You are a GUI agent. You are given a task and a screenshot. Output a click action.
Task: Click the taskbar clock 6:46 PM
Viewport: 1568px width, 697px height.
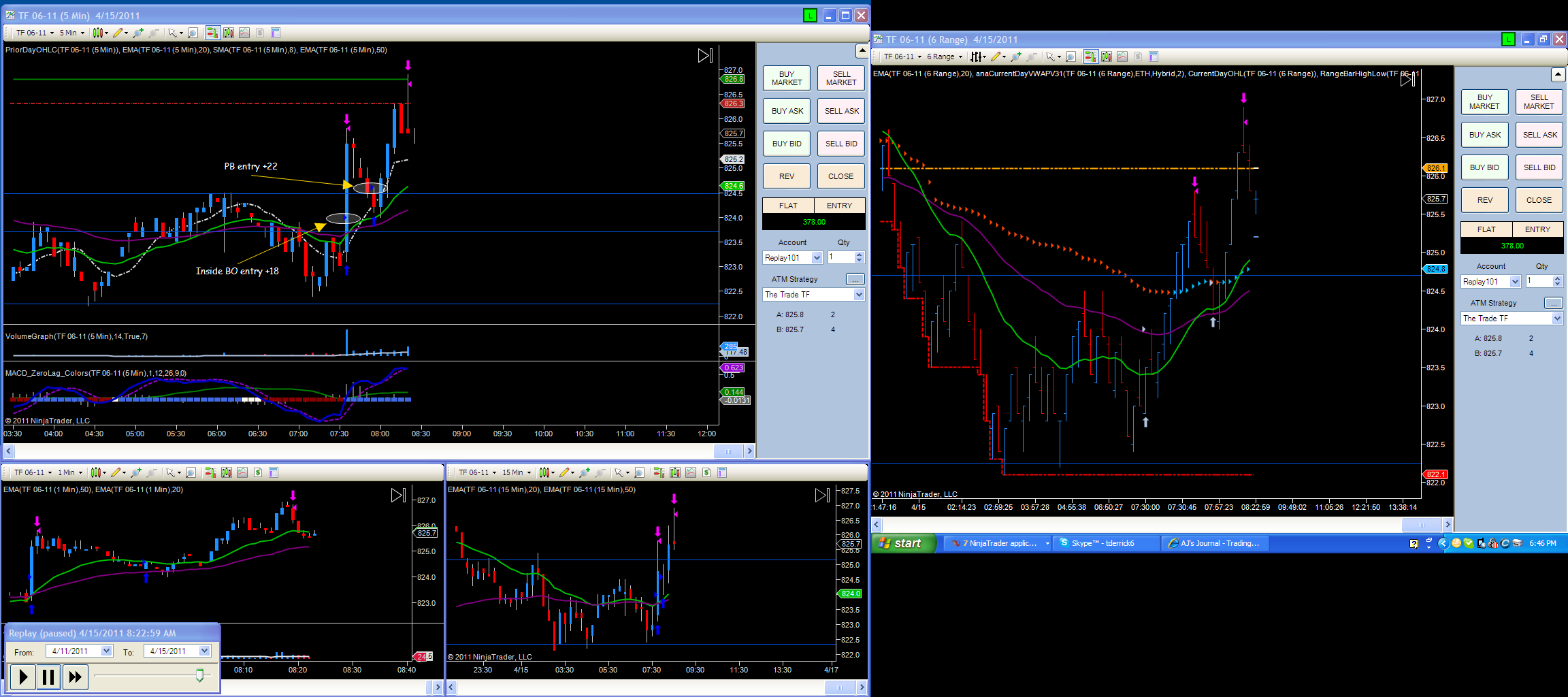[x=1543, y=543]
